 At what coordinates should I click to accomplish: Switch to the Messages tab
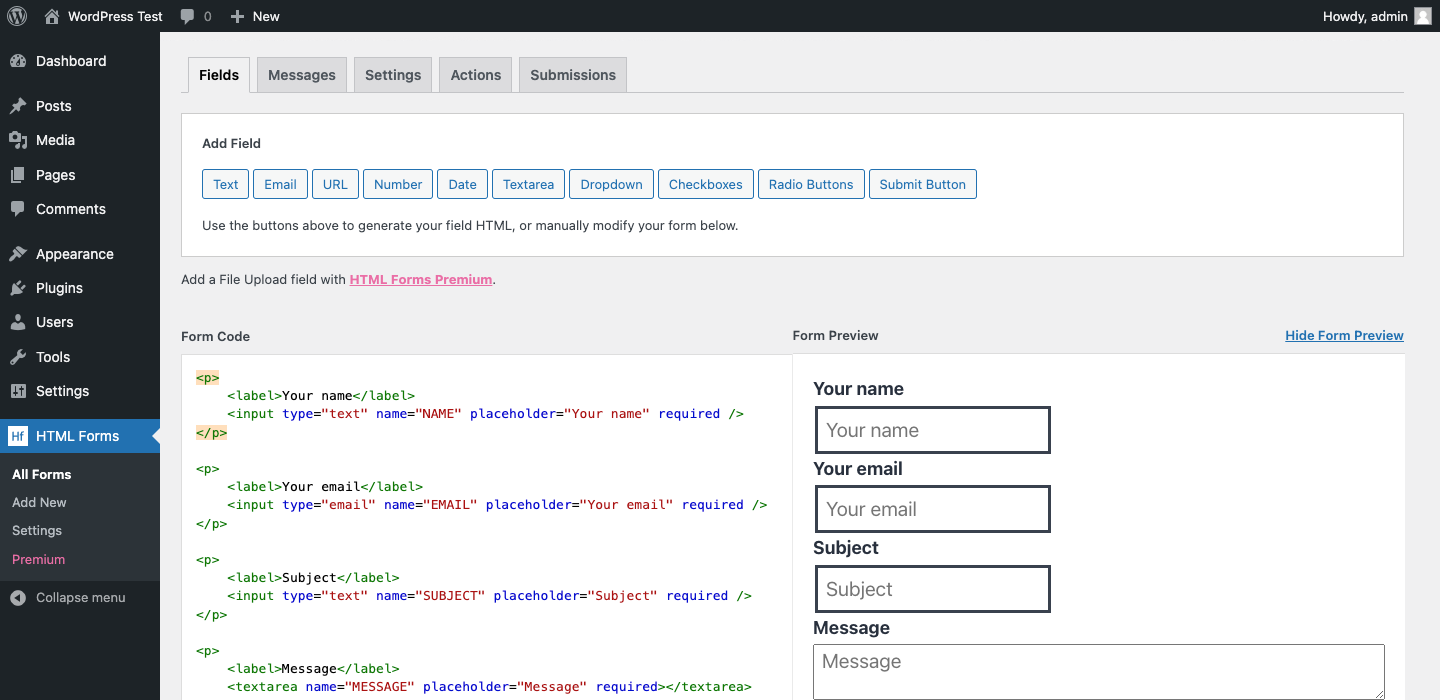tap(302, 75)
